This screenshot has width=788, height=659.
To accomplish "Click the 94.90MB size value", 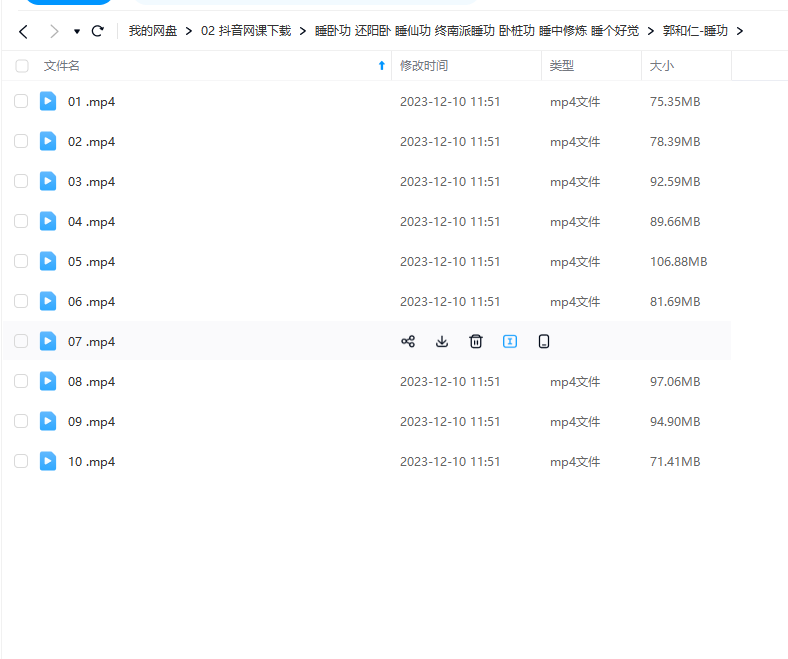I will coord(675,422).
